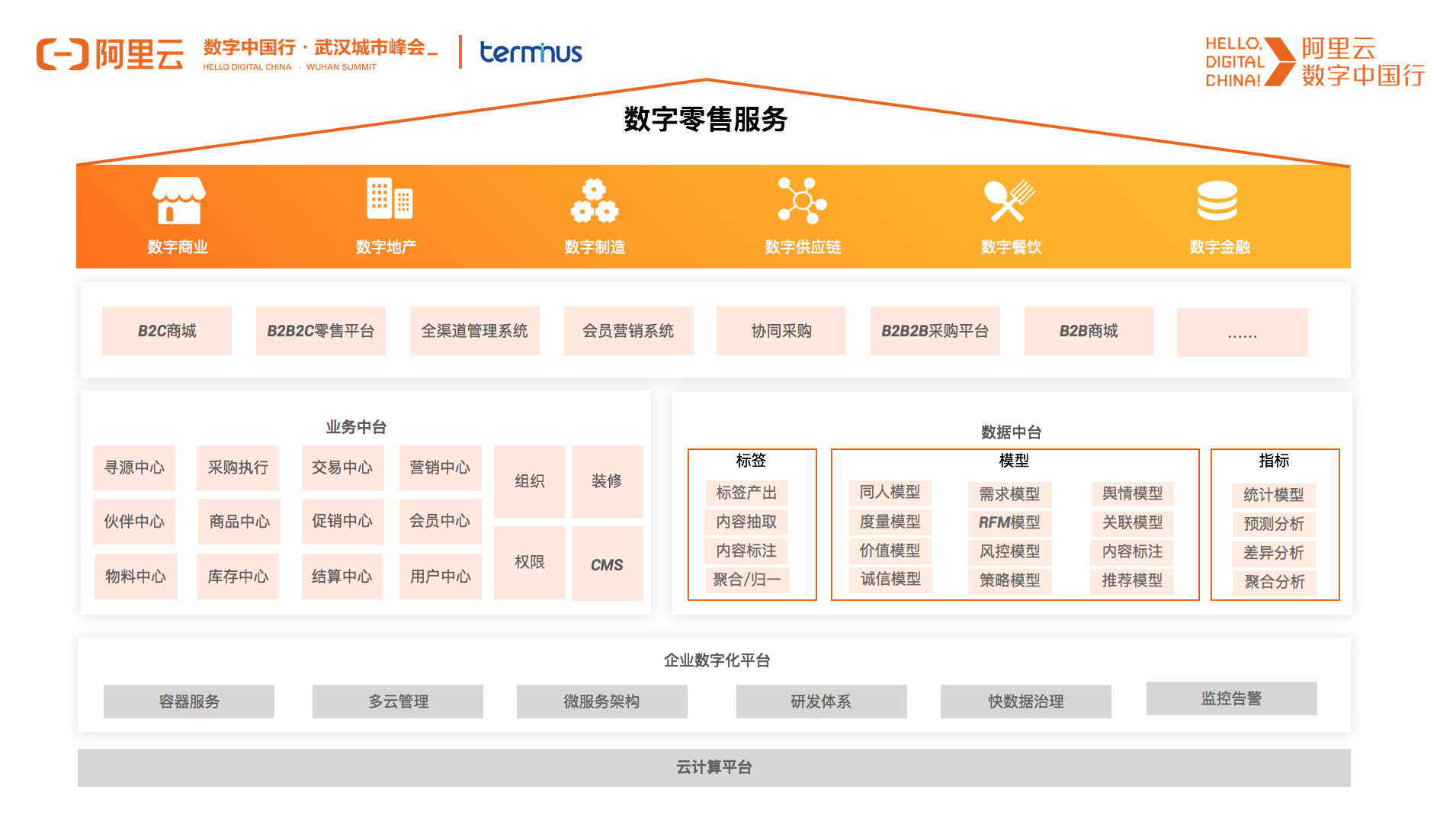The height and width of the screenshot is (816, 1456).
Task: Select the B2B2B采购平台 box
Action: pos(935,331)
